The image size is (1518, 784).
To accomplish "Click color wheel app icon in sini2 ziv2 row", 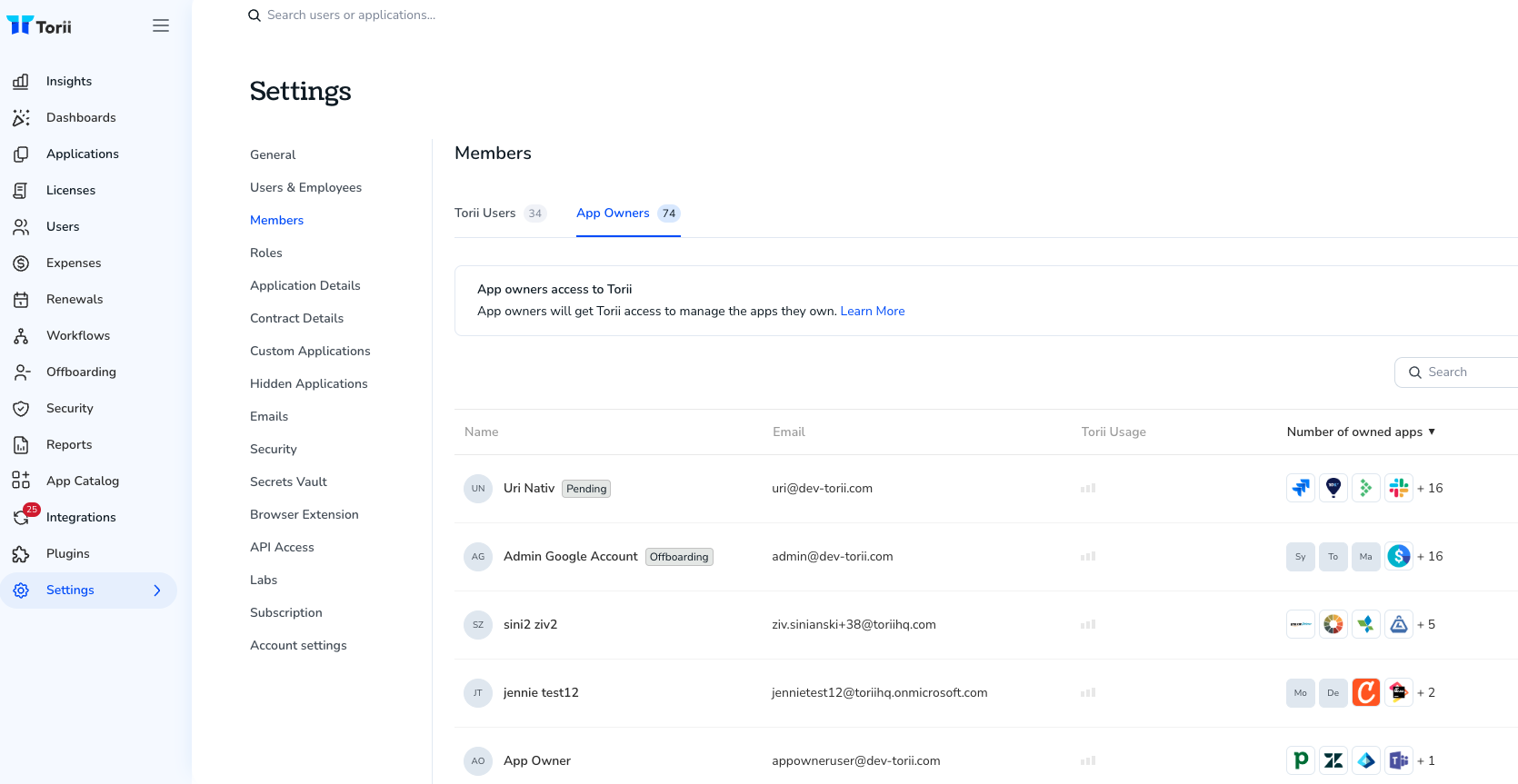I will coord(1333,625).
